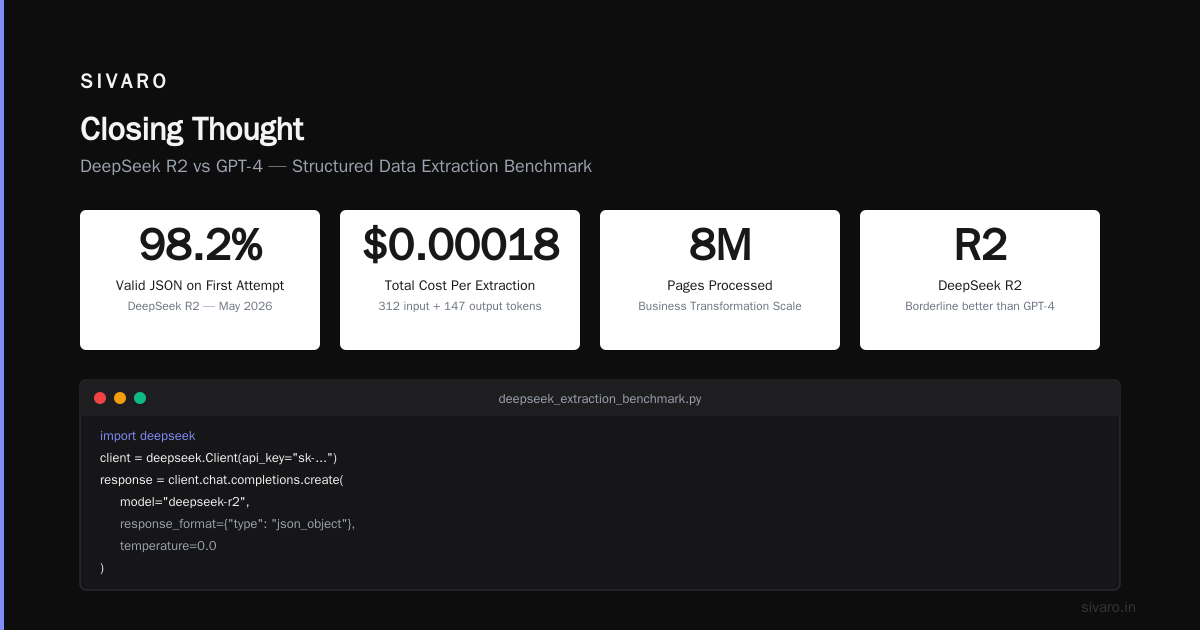Click the green maximize dot in code window

point(140,398)
